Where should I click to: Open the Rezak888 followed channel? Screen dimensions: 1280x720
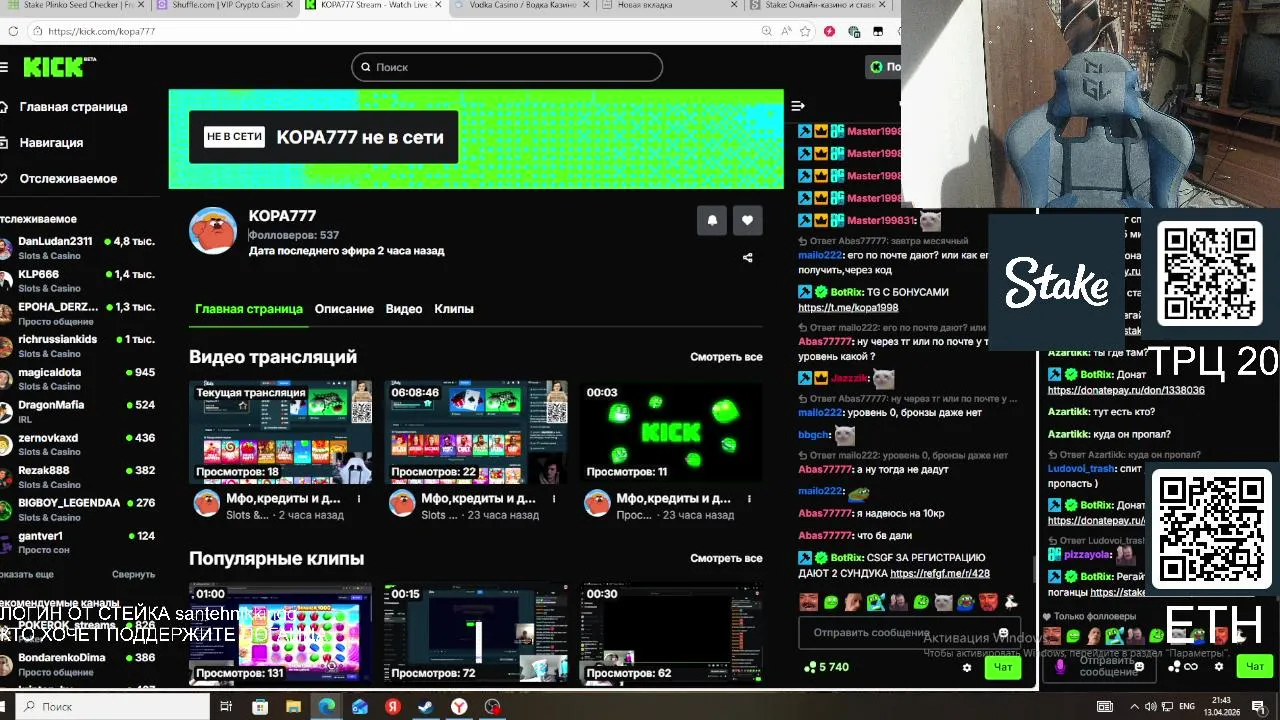tap(78, 477)
